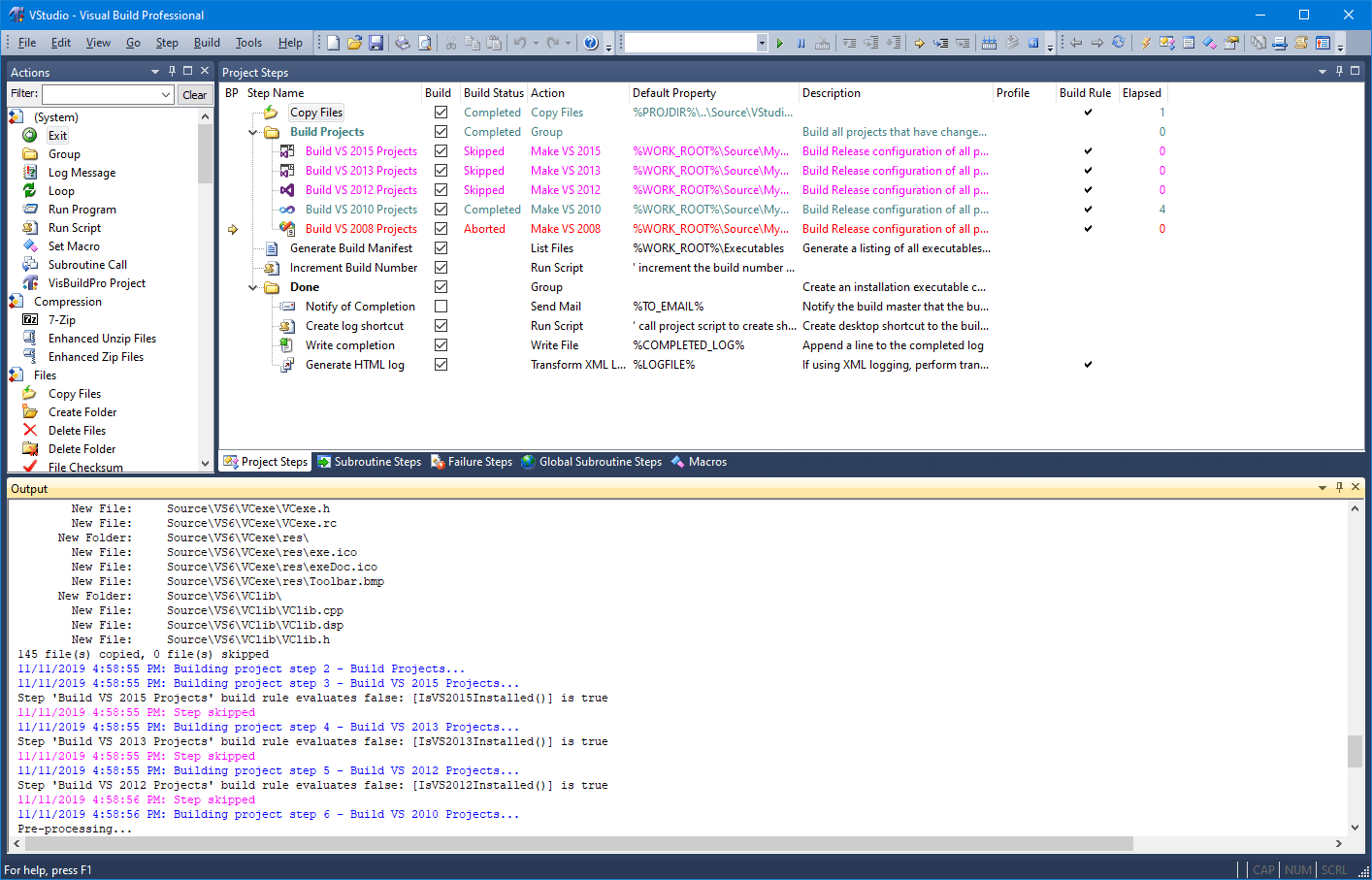Collapse the Build Projects group
The height and width of the screenshot is (880, 1372).
click(x=253, y=132)
